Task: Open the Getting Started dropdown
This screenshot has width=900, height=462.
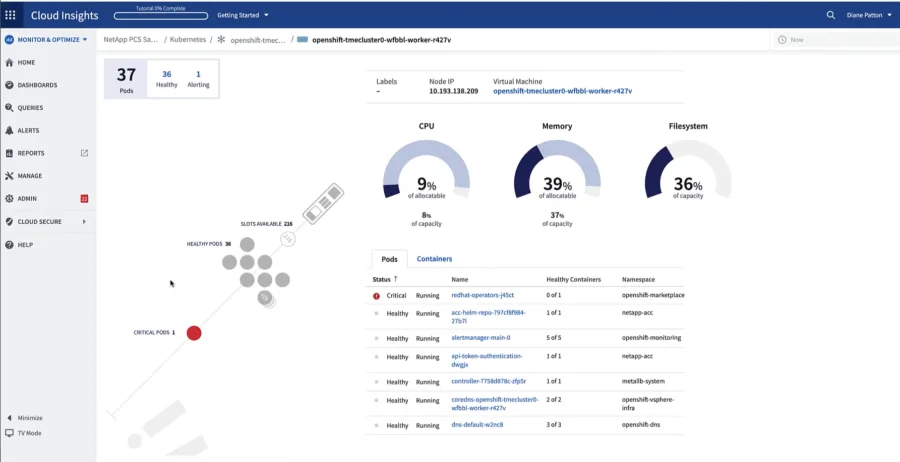Action: point(243,15)
